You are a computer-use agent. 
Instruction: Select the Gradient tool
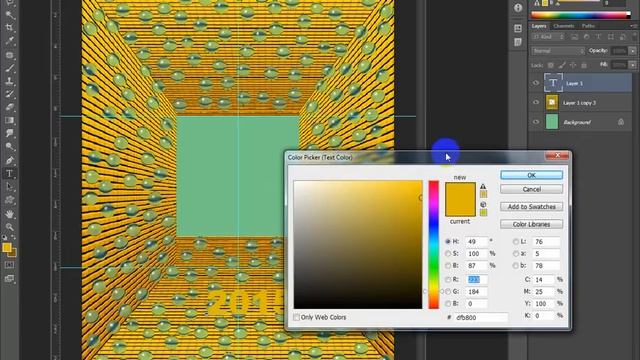[9, 120]
